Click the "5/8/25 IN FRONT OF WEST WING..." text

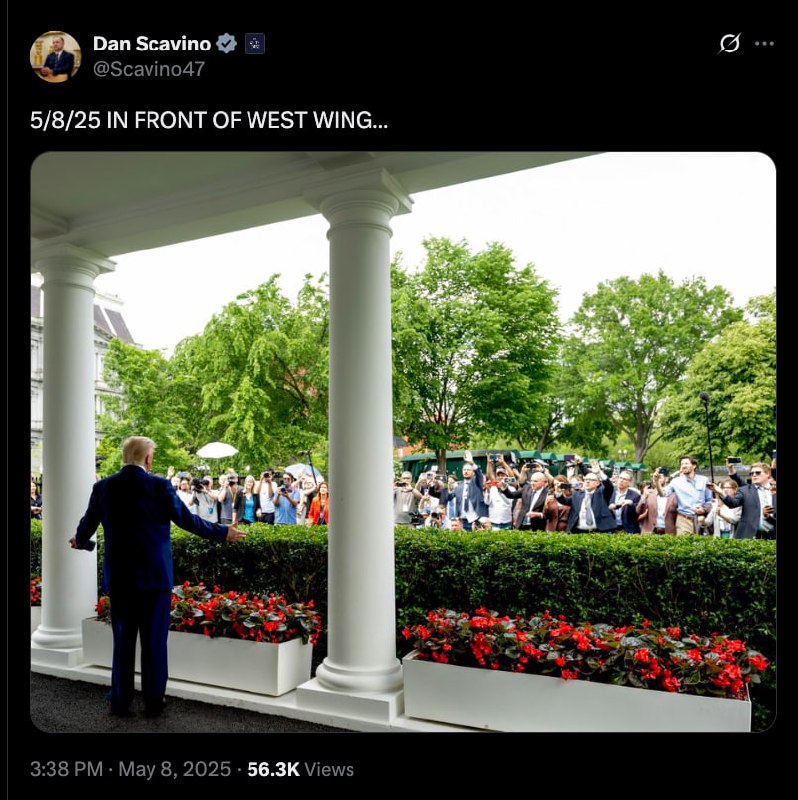click(209, 120)
